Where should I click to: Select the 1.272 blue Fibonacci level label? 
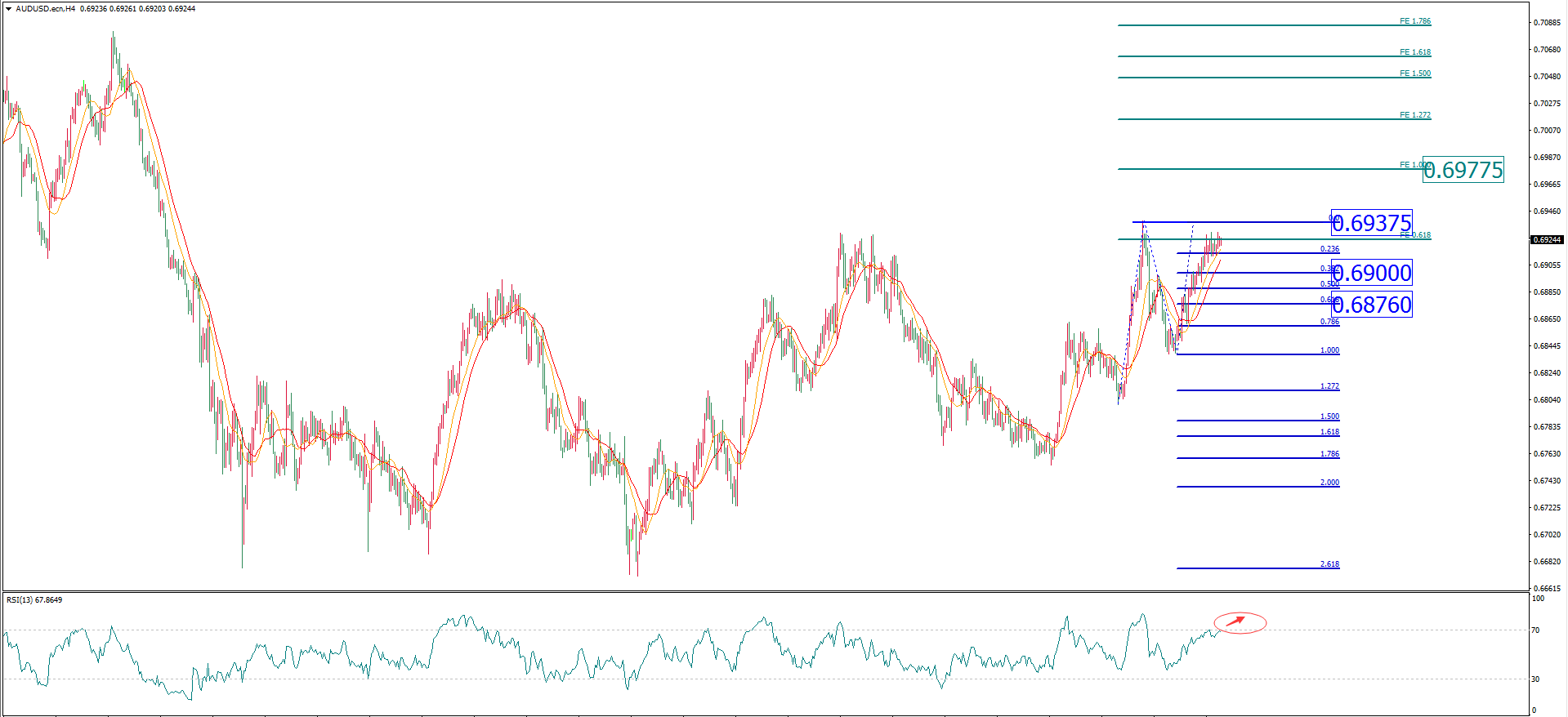tap(1329, 386)
